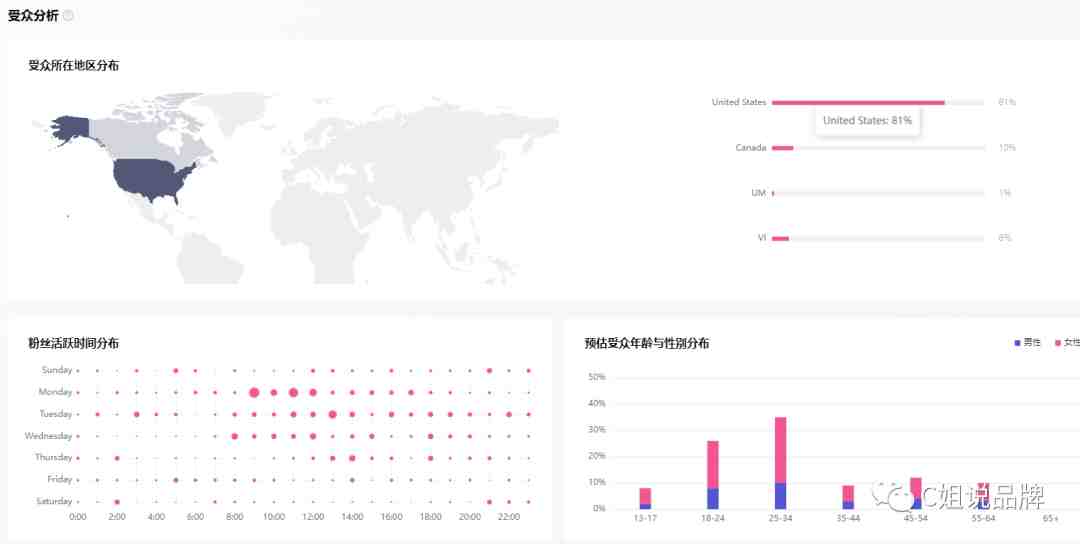Image resolution: width=1080 pixels, height=544 pixels.
Task: Click the Tuesday 13:00 activity dot
Action: (x=333, y=415)
